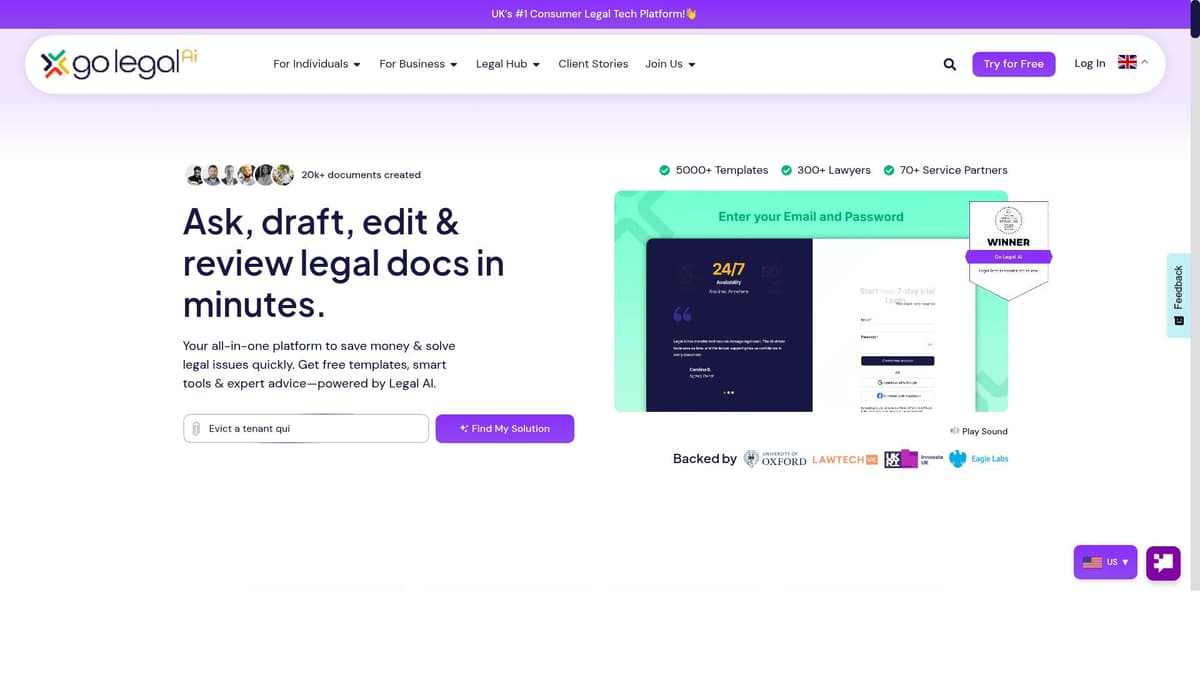Image resolution: width=1200 pixels, height=675 pixels.
Task: Select Client Stories in the navigation
Action: [592, 63]
